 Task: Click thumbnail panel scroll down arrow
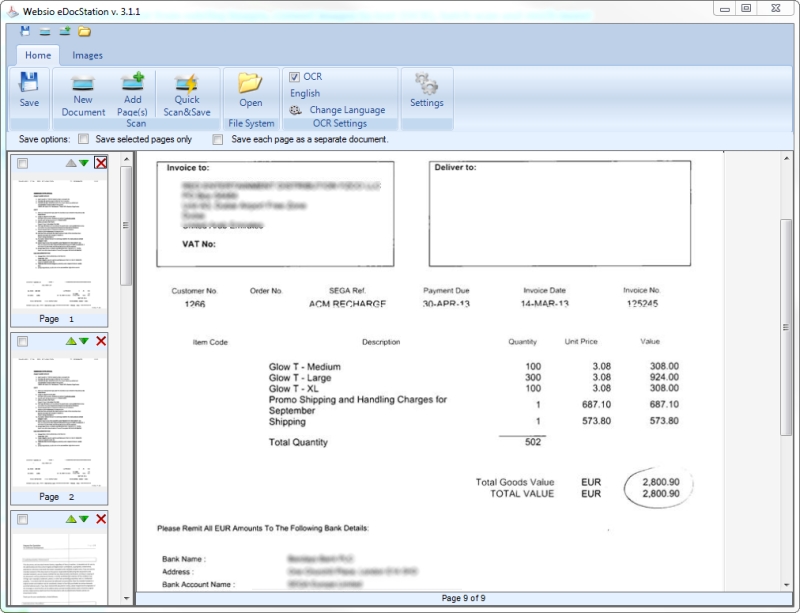(x=127, y=598)
